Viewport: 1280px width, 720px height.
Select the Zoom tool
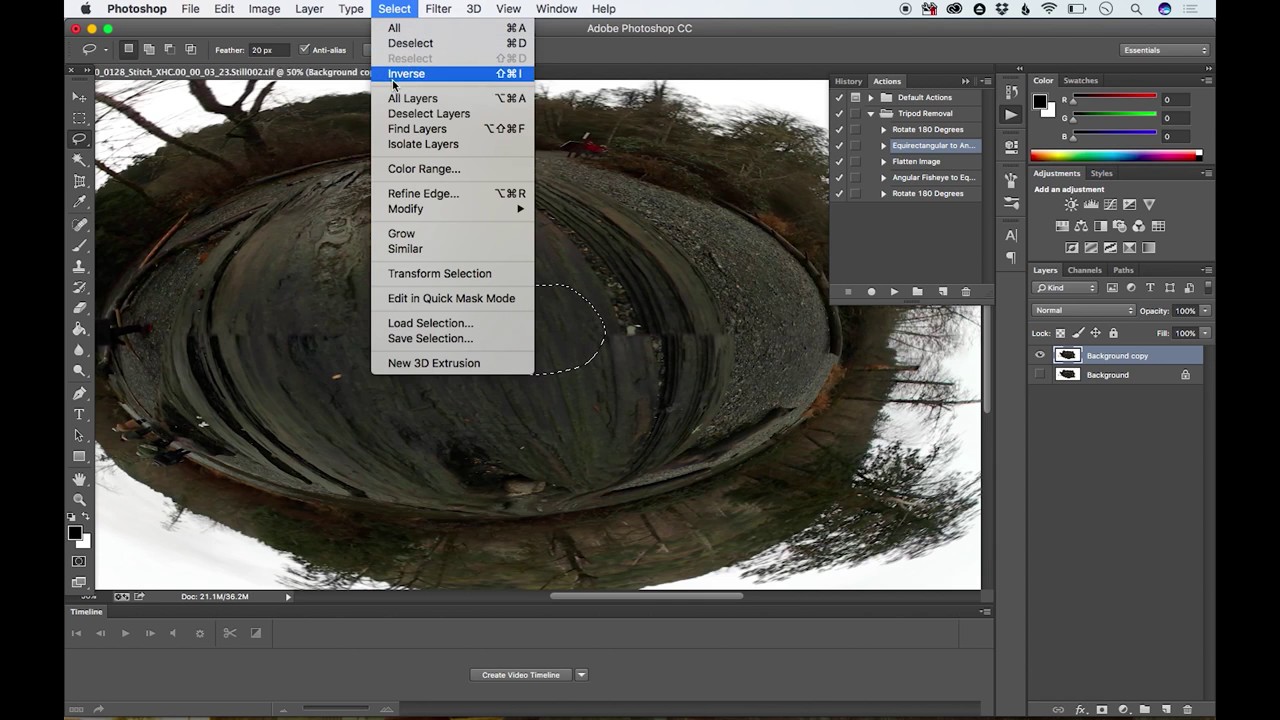(79, 499)
